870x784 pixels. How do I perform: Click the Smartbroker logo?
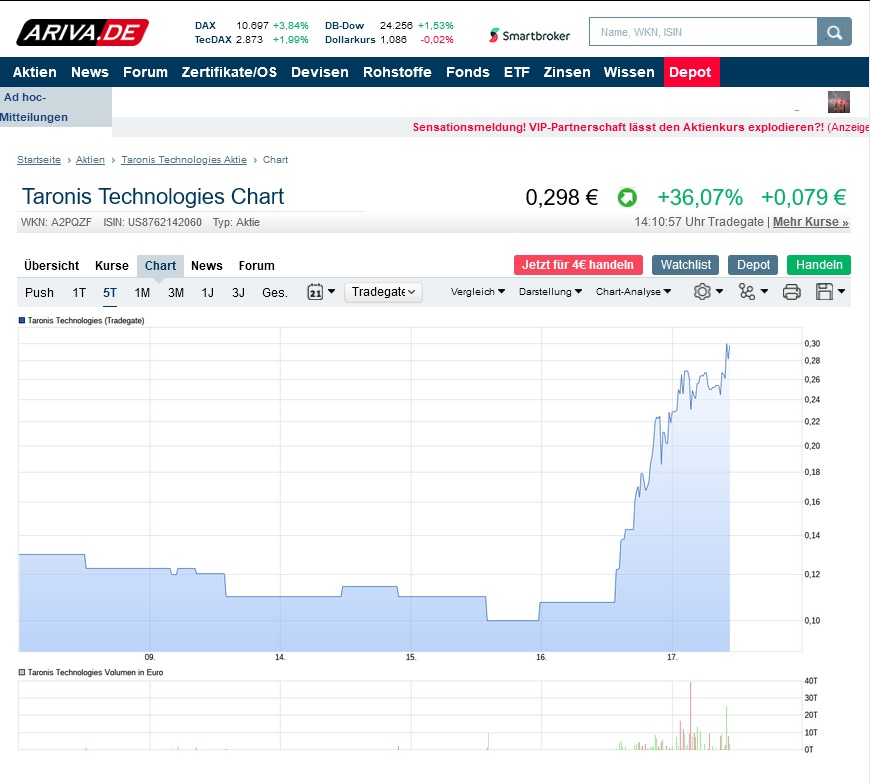point(530,35)
